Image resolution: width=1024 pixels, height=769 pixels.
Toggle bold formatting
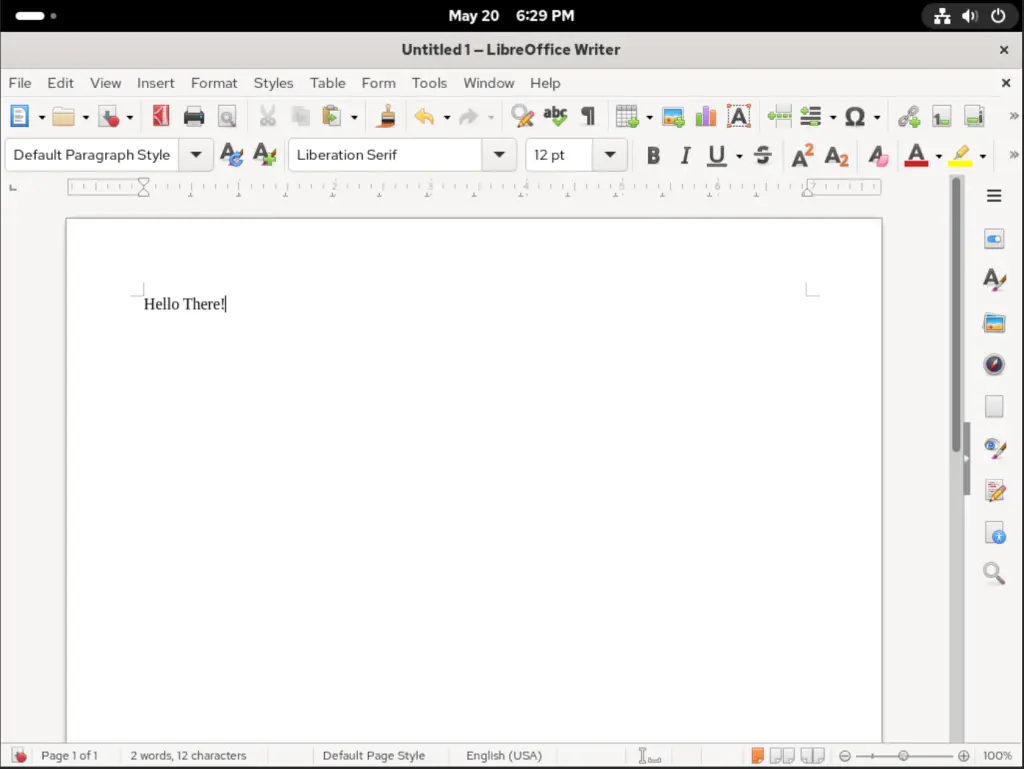click(654, 155)
